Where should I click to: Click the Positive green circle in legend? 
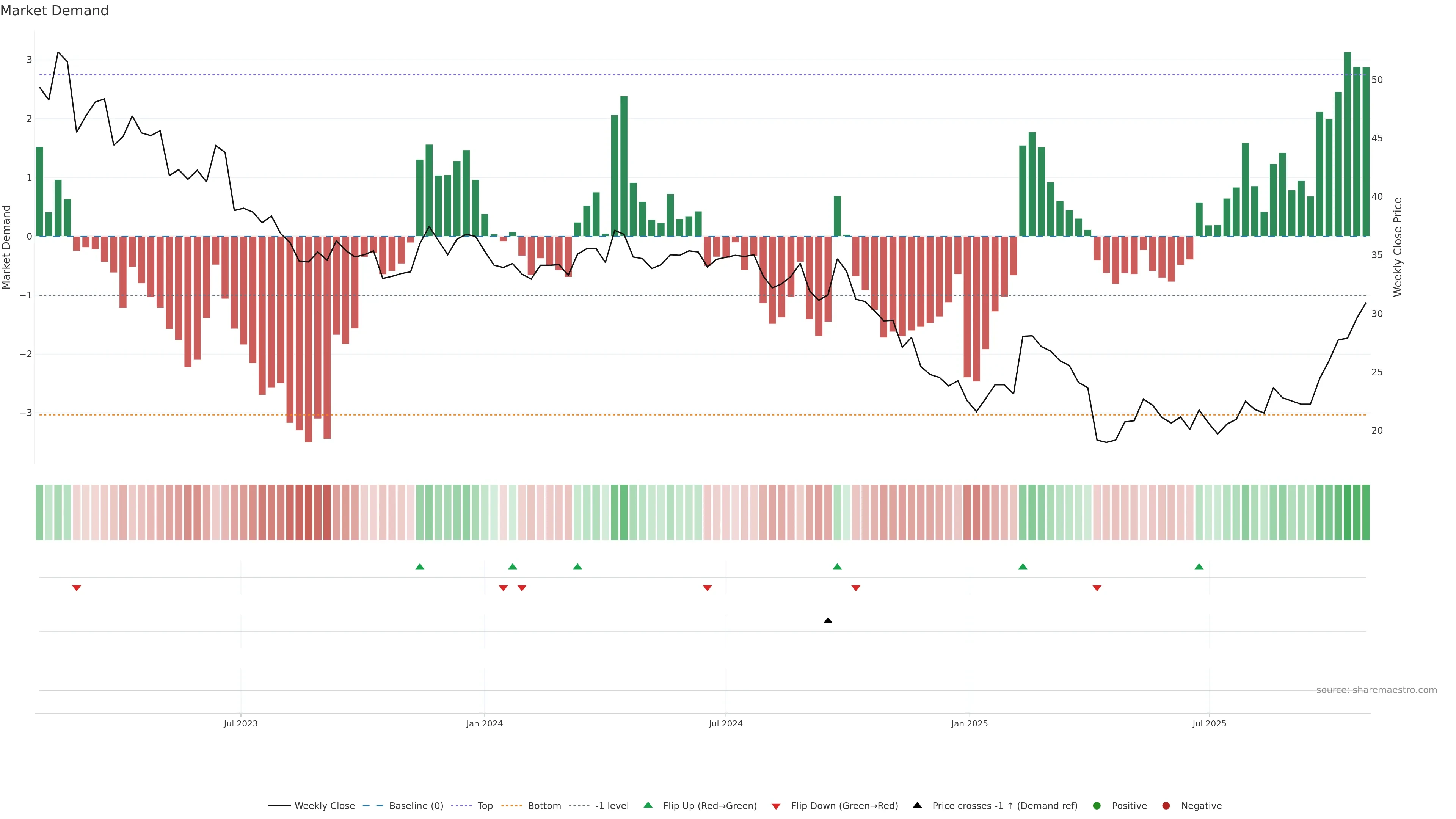(x=1097, y=806)
